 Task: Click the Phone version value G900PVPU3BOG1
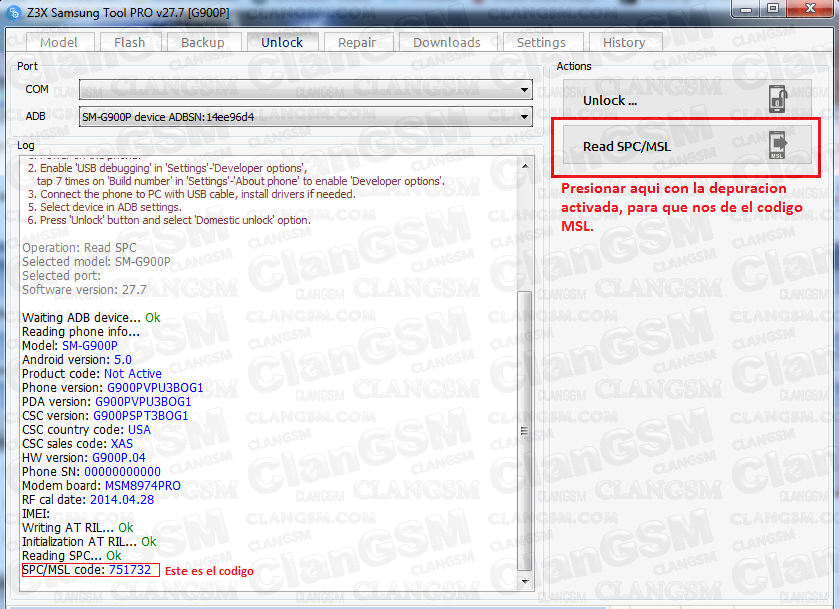[x=155, y=387]
